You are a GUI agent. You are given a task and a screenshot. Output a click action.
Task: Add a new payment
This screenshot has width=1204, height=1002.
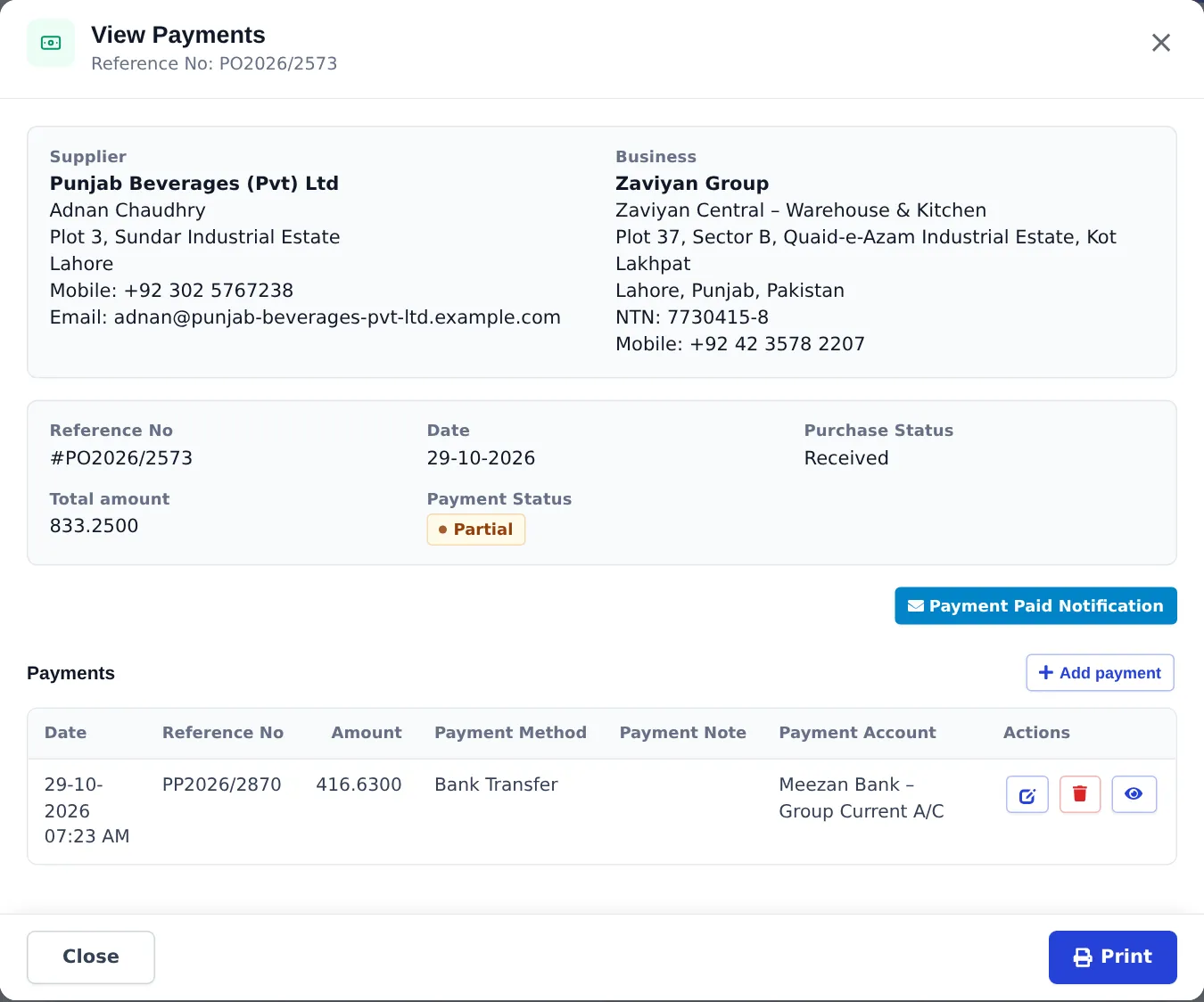1100,673
